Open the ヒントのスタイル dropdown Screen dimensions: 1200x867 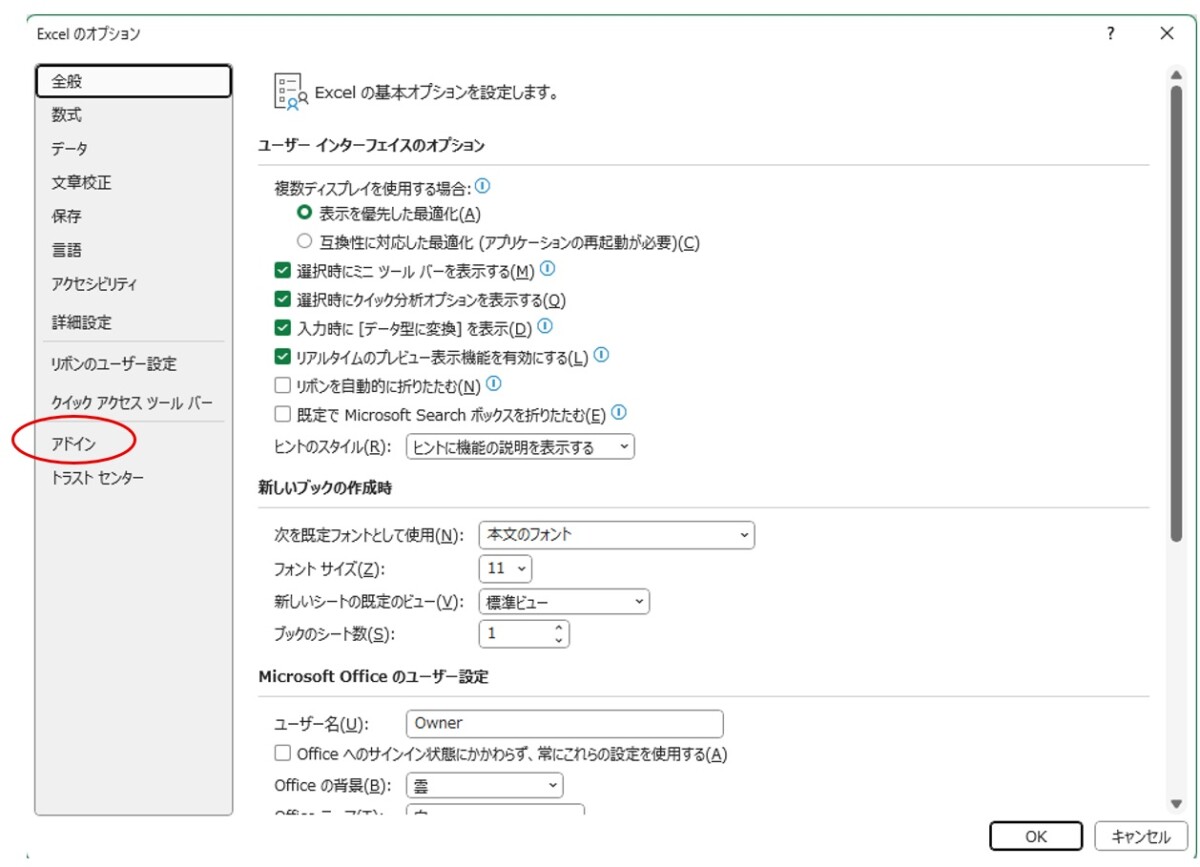(x=521, y=447)
